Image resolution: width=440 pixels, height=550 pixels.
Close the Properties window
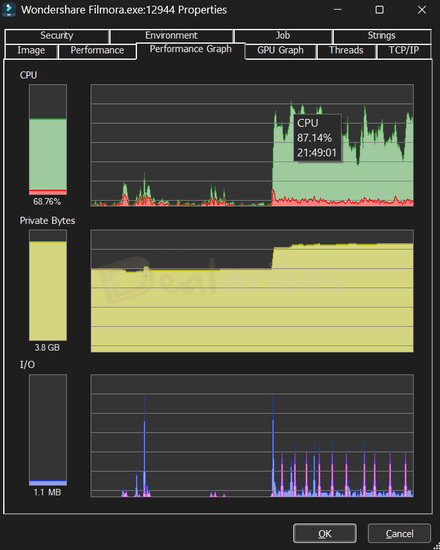click(x=422, y=10)
